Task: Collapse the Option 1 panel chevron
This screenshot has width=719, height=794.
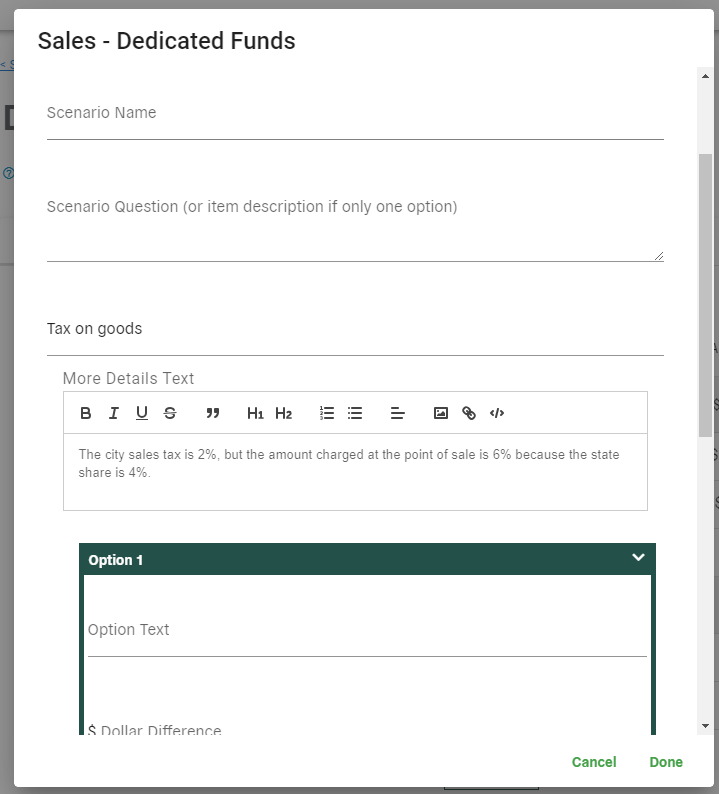Action: coord(638,557)
